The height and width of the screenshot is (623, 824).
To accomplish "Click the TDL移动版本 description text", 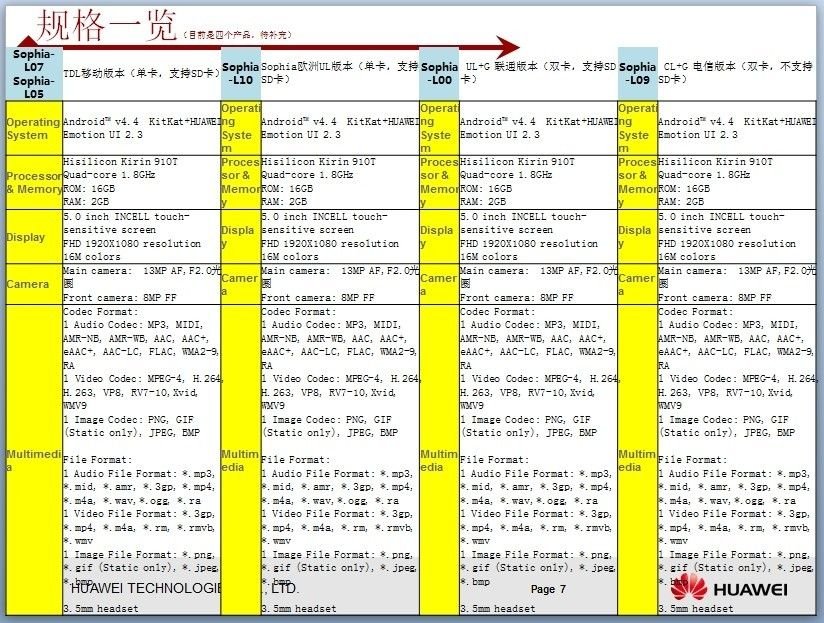I will pos(141,73).
